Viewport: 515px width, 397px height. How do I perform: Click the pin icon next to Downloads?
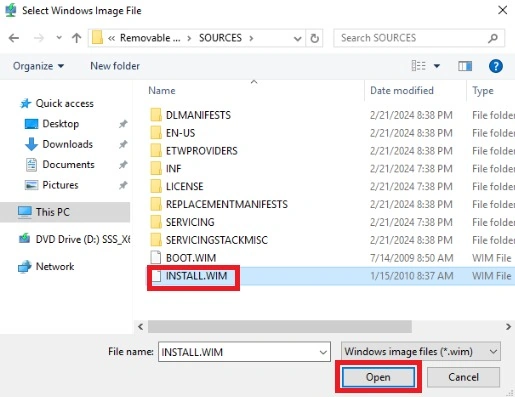[123, 144]
